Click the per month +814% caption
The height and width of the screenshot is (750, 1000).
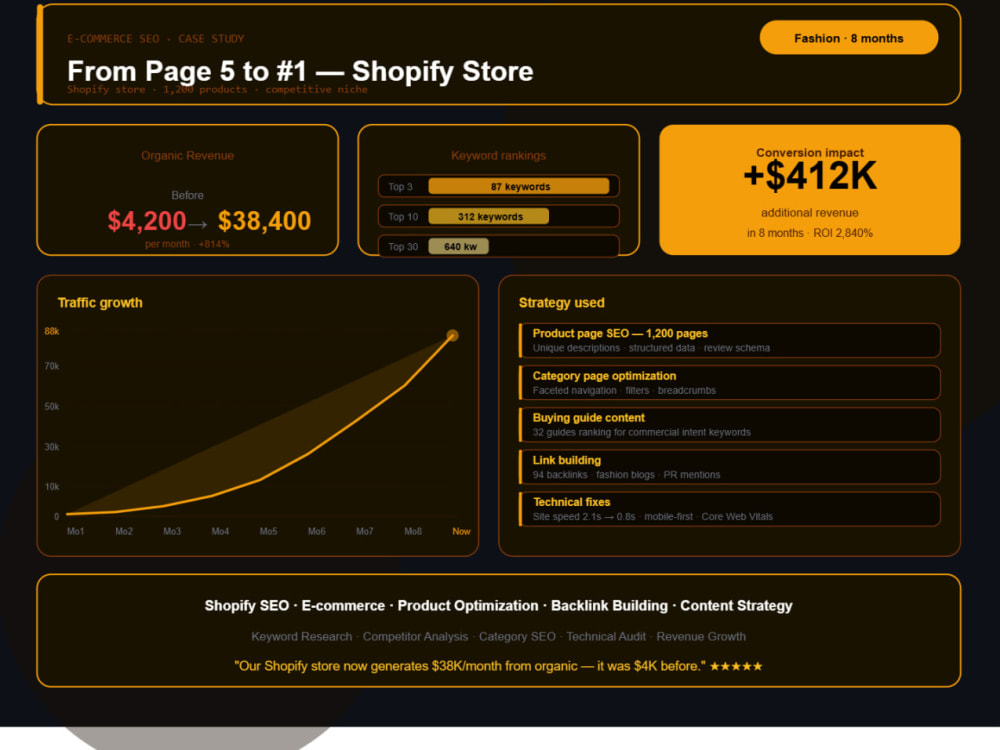click(x=187, y=244)
